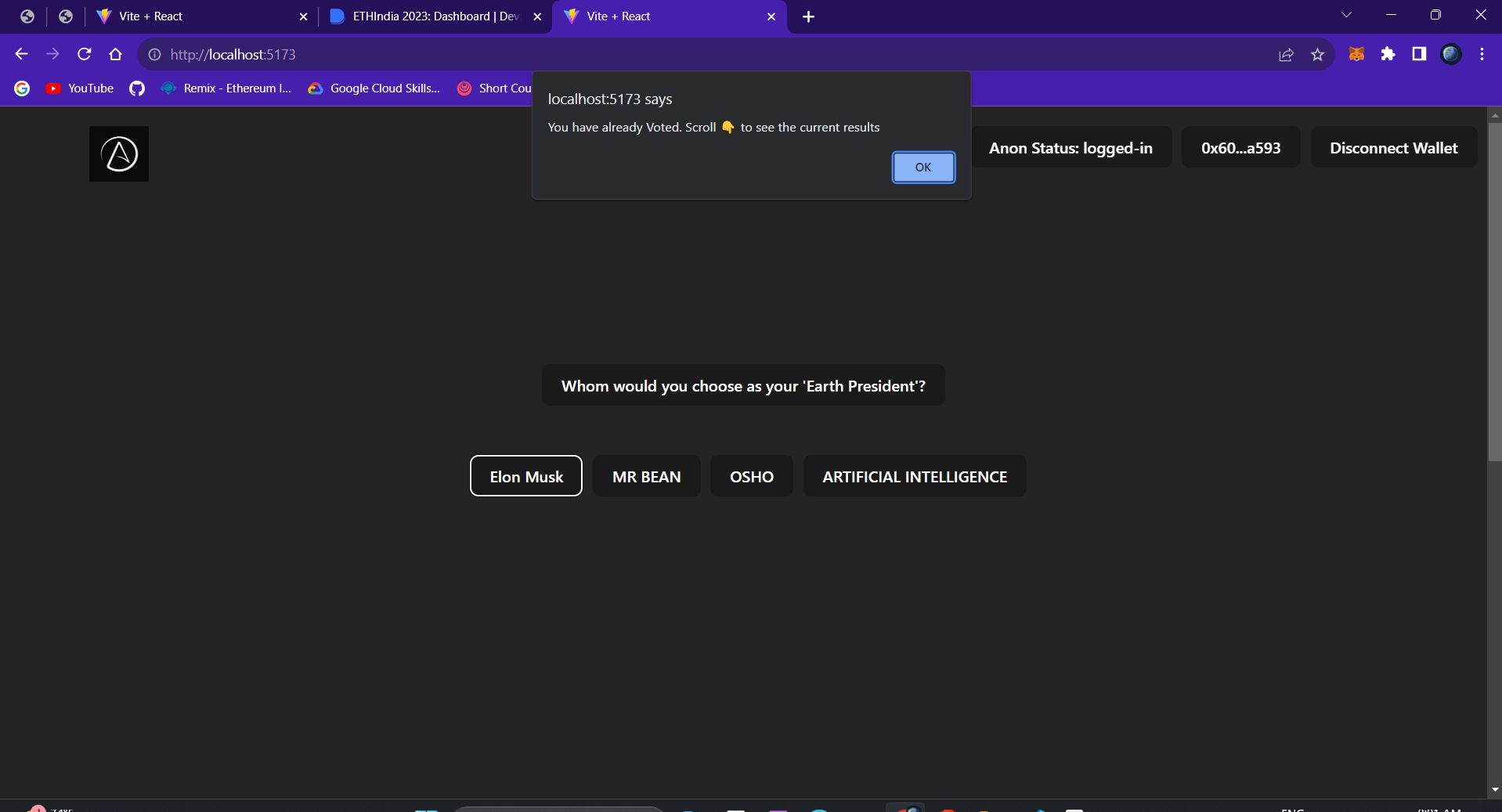Open the browser three-dot menu
Image resolution: width=1502 pixels, height=812 pixels.
[x=1482, y=54]
